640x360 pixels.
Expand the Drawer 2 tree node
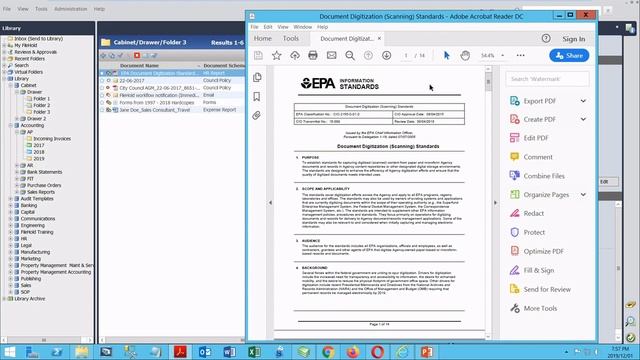pos(17,119)
